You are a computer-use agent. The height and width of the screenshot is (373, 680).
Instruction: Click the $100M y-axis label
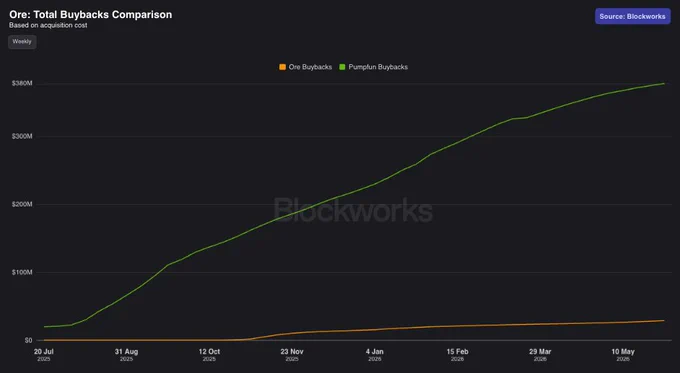pyautogui.click(x=22, y=272)
